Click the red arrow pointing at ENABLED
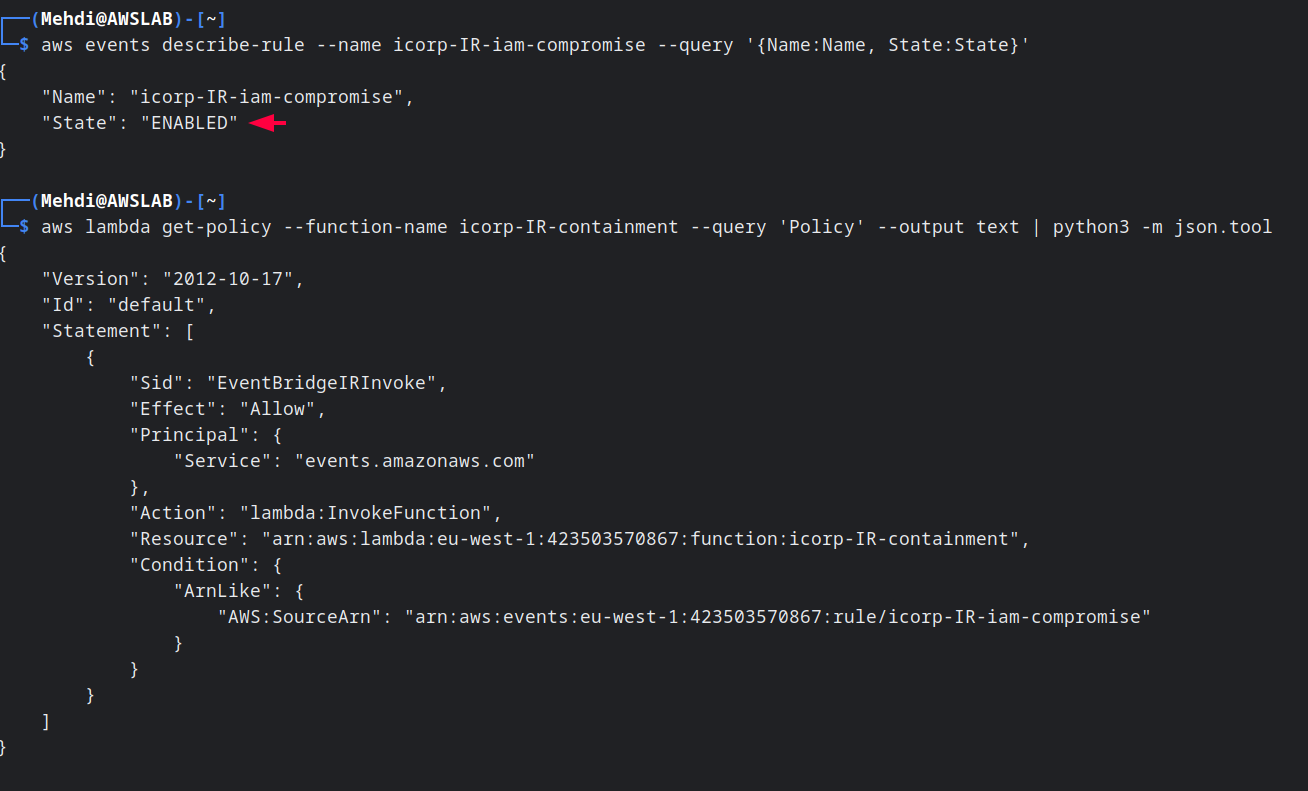1308x791 pixels. tap(268, 123)
